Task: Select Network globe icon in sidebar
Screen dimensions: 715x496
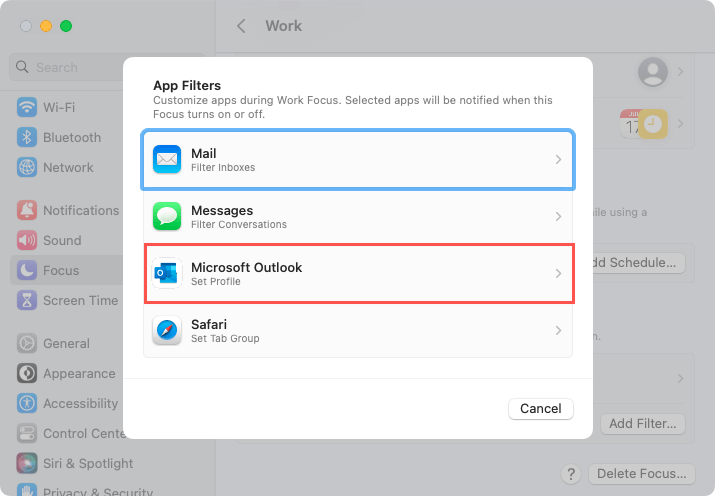Action: [27, 167]
